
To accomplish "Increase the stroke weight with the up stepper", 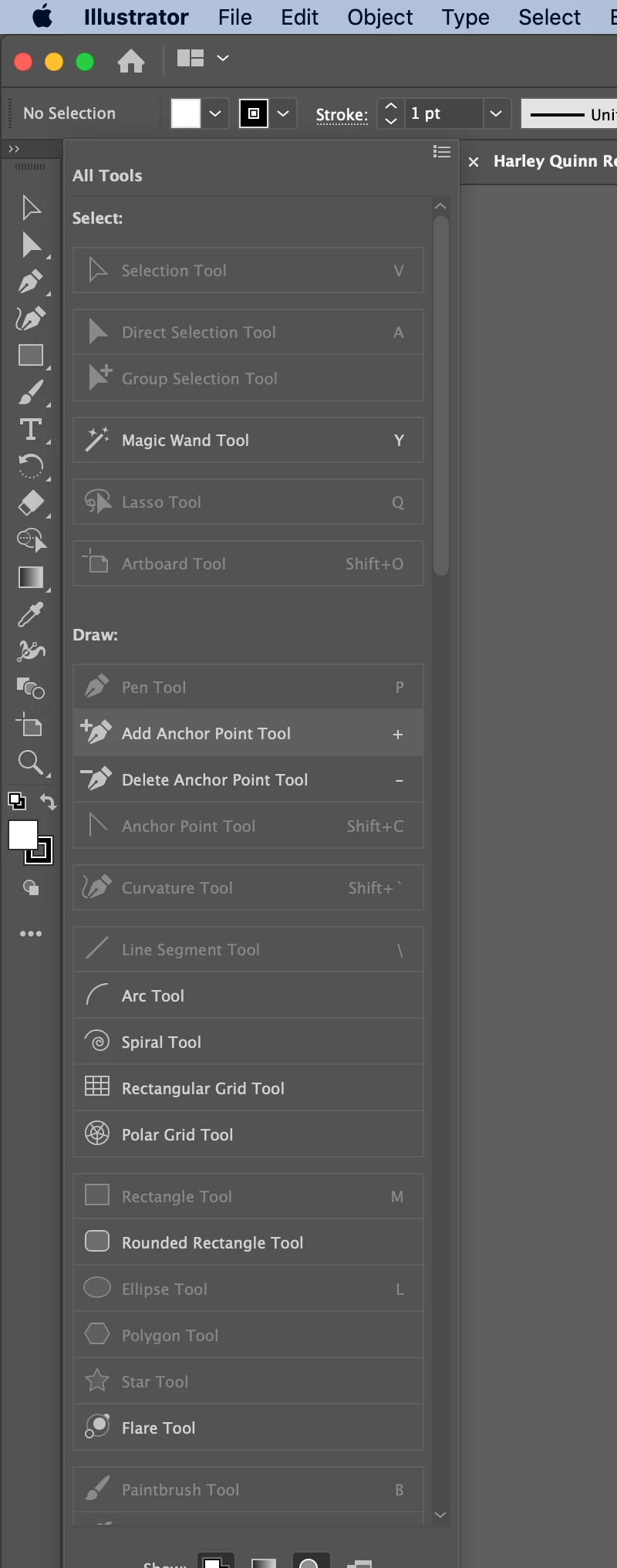I will 391,106.
